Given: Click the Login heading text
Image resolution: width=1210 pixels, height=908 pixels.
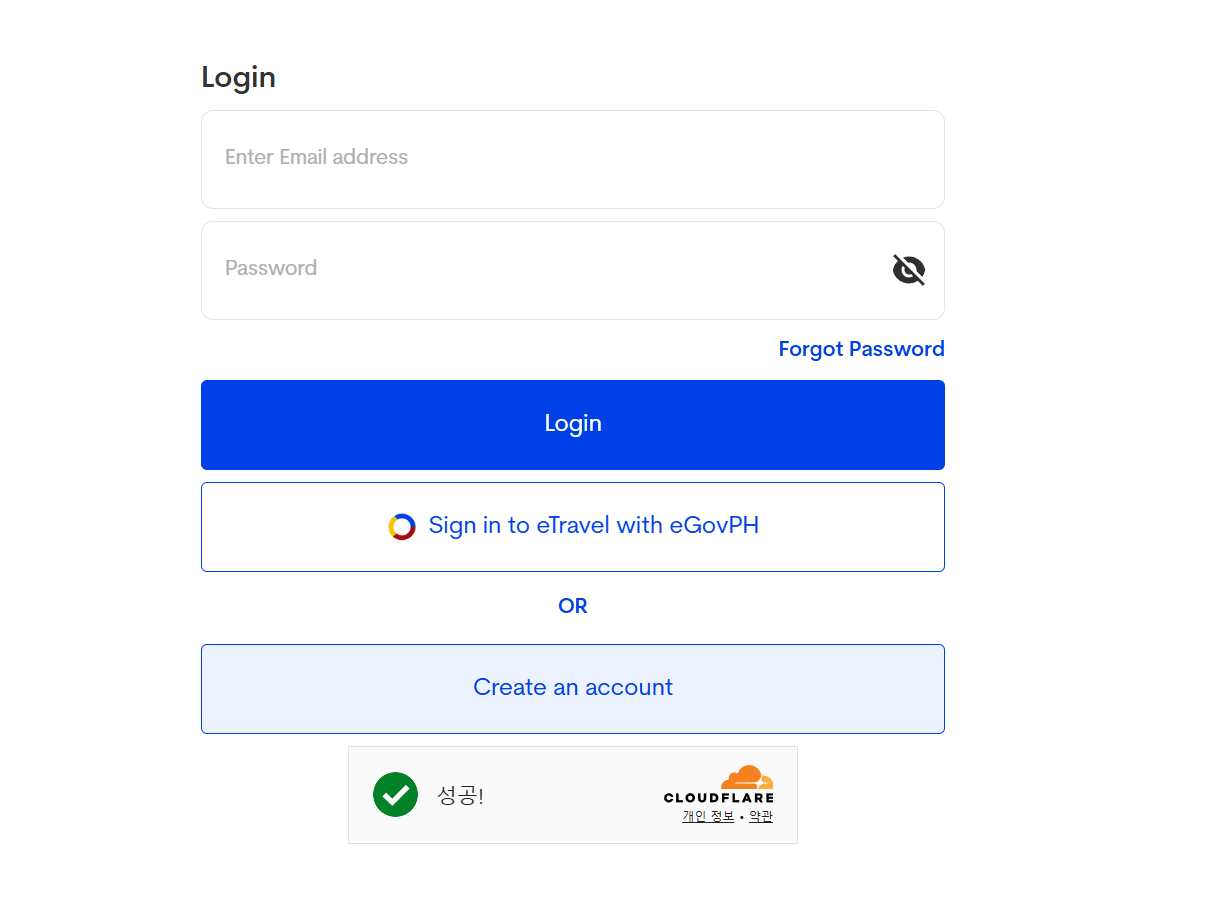Looking at the screenshot, I should 238,77.
